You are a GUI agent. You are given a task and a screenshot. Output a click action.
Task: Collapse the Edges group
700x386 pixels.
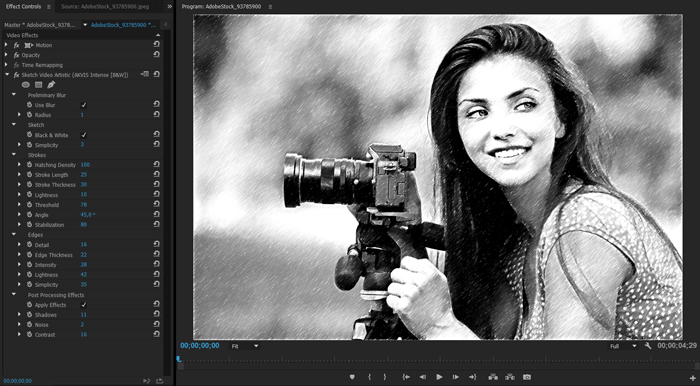tap(14, 234)
